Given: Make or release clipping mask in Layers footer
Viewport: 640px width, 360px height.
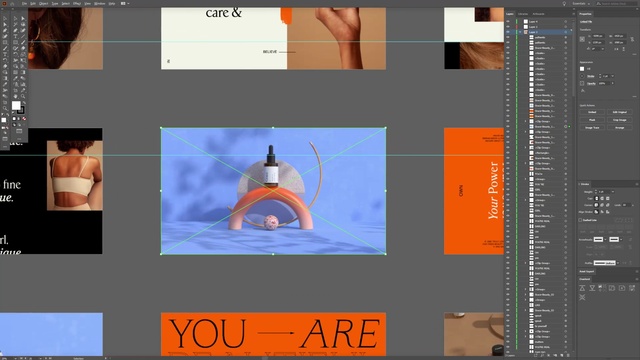Looking at the screenshot, I should [x=549, y=356].
